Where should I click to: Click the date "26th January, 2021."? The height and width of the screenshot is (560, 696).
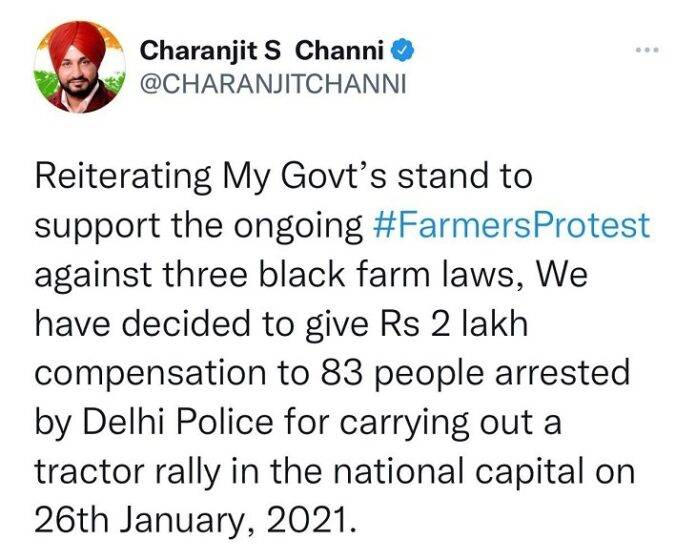coord(195,521)
